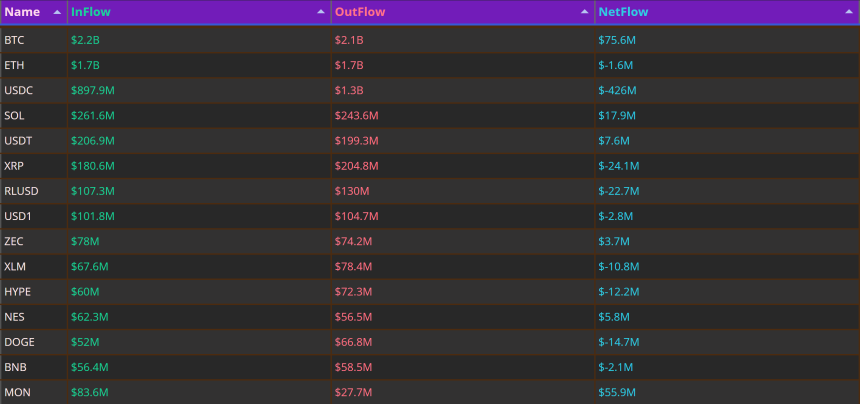
Task: Sort table by OutFlow header text
Action: pos(360,12)
